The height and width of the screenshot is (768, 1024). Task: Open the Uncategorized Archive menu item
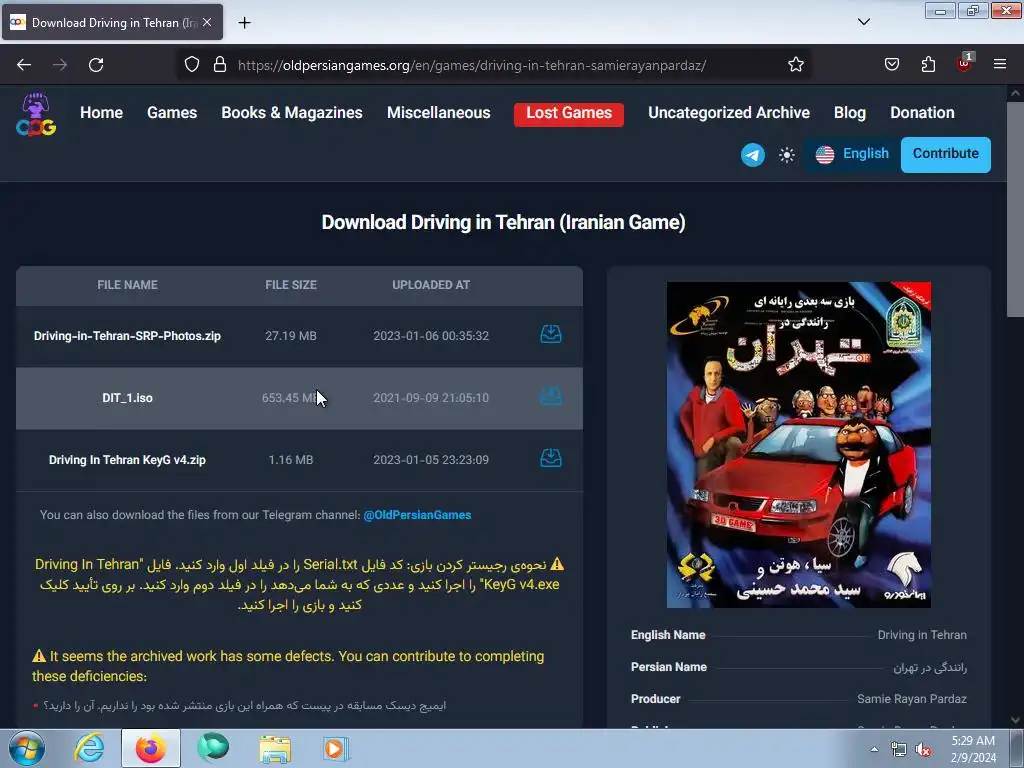click(x=729, y=112)
